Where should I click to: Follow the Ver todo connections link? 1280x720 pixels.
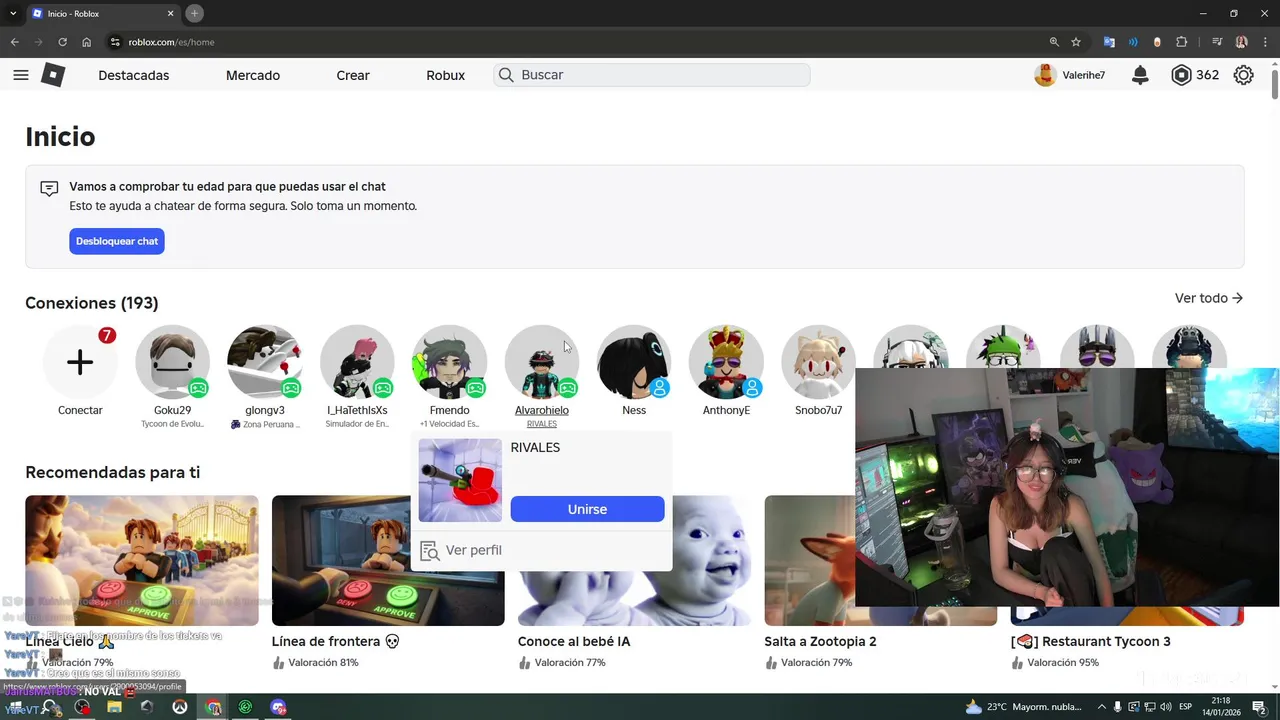[x=1209, y=298]
